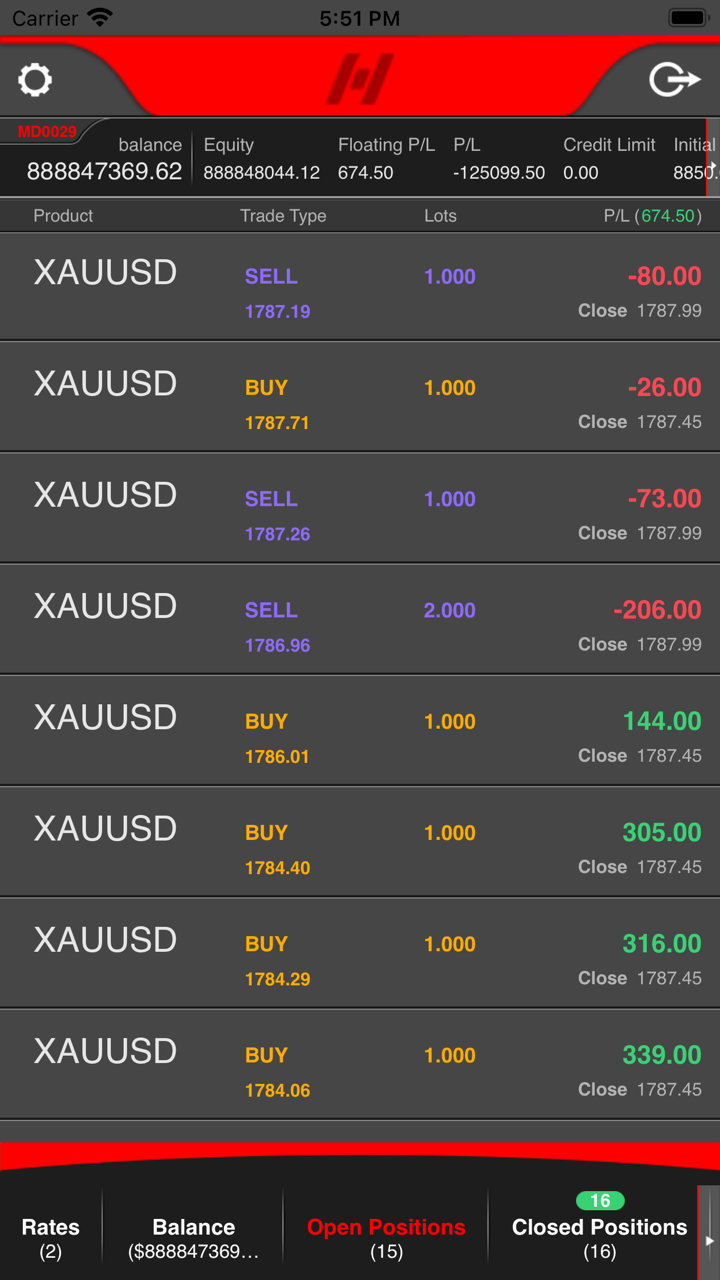Viewport: 720px width, 1280px height.
Task: Tap the red app logo in header
Action: [360, 79]
